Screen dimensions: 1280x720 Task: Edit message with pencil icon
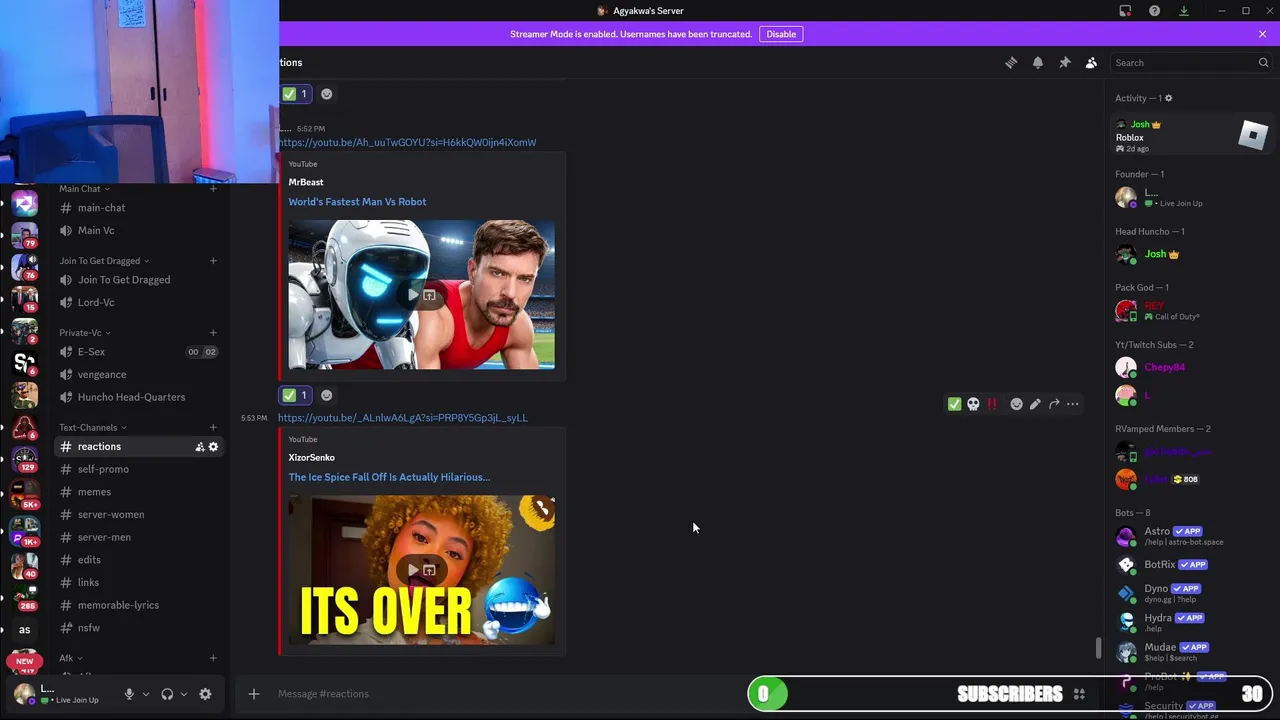click(1035, 404)
